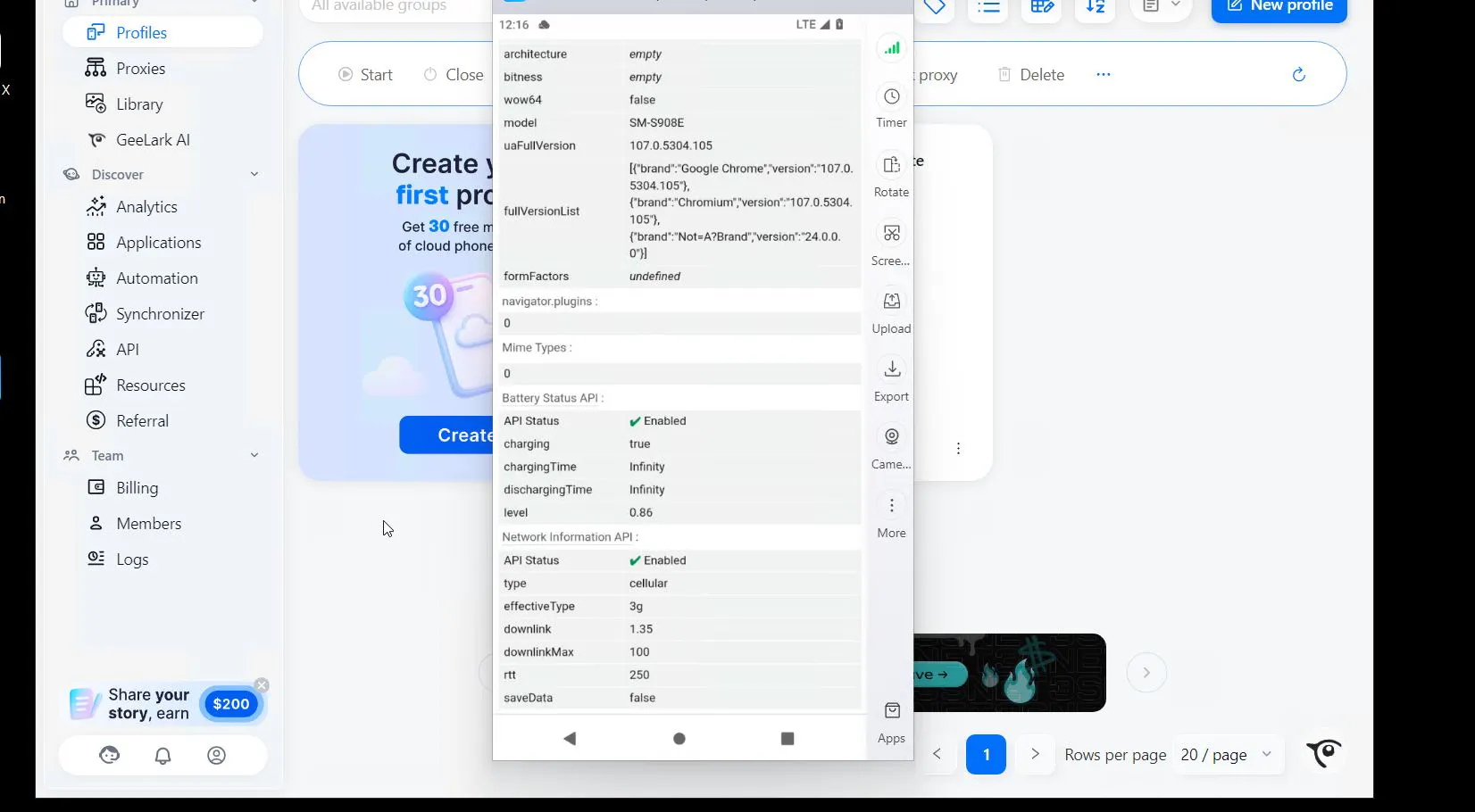Click the 'SM-S908E' model value
Screen dimensions: 1475x812
(x=656, y=123)
